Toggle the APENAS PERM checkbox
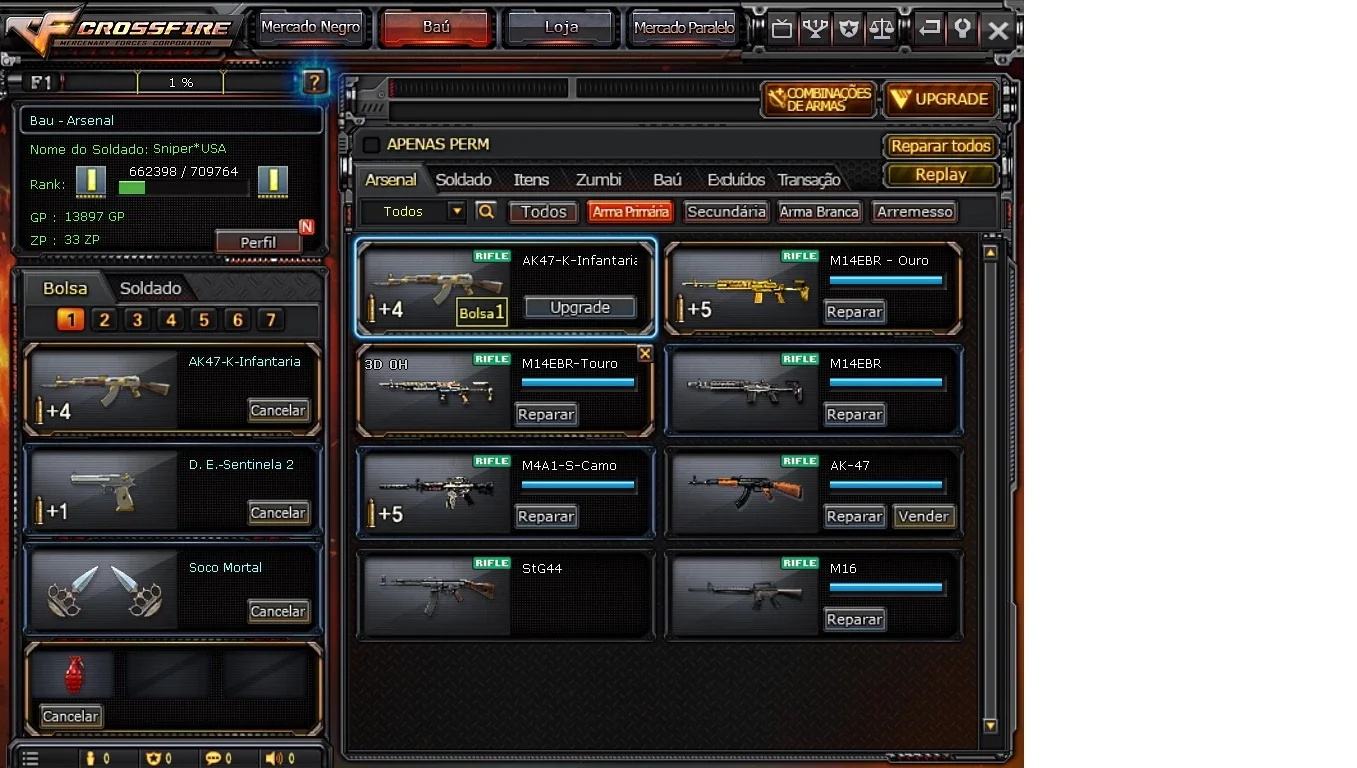Image resolution: width=1357 pixels, height=768 pixels. tap(371, 144)
